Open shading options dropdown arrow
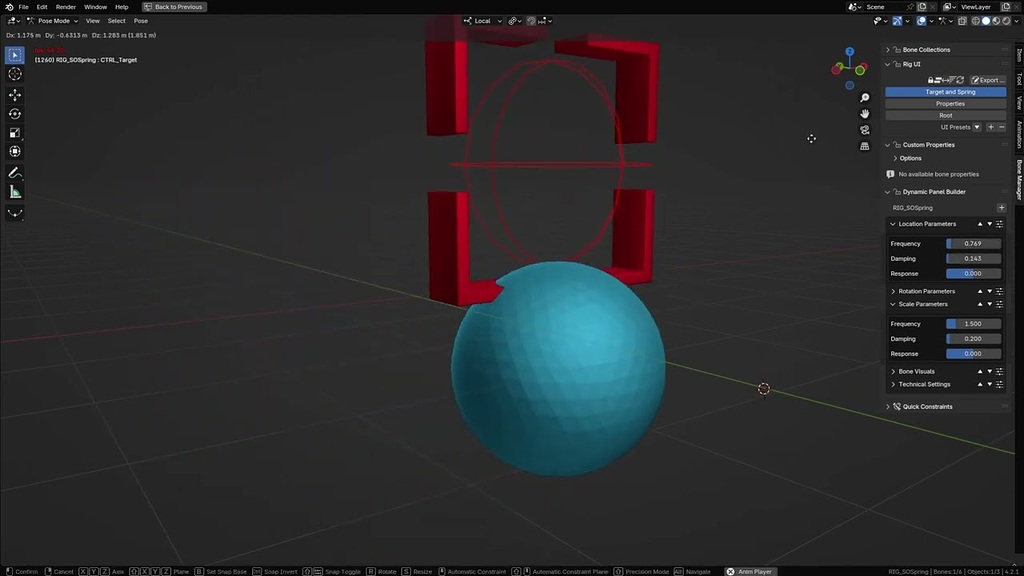 [x=1016, y=21]
